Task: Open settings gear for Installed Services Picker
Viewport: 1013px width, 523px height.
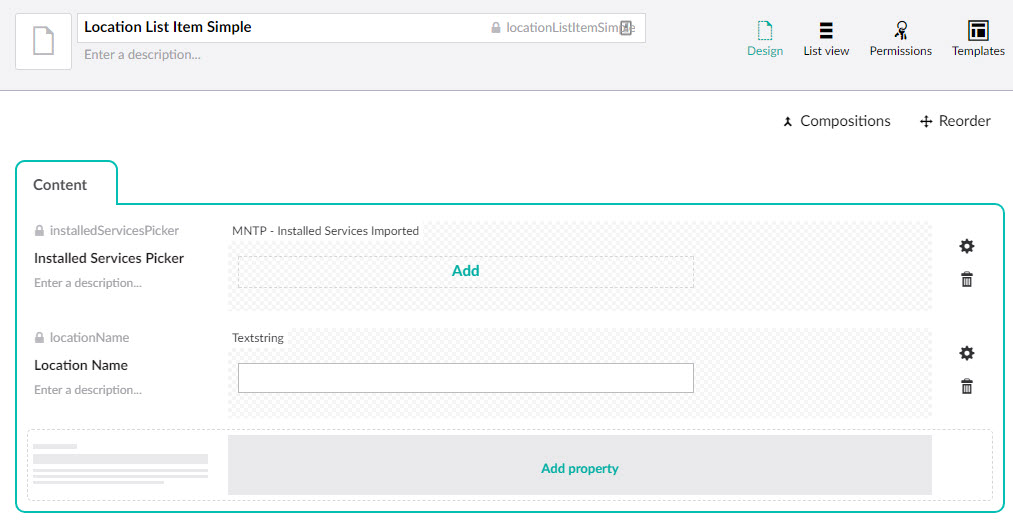Action: [966, 246]
